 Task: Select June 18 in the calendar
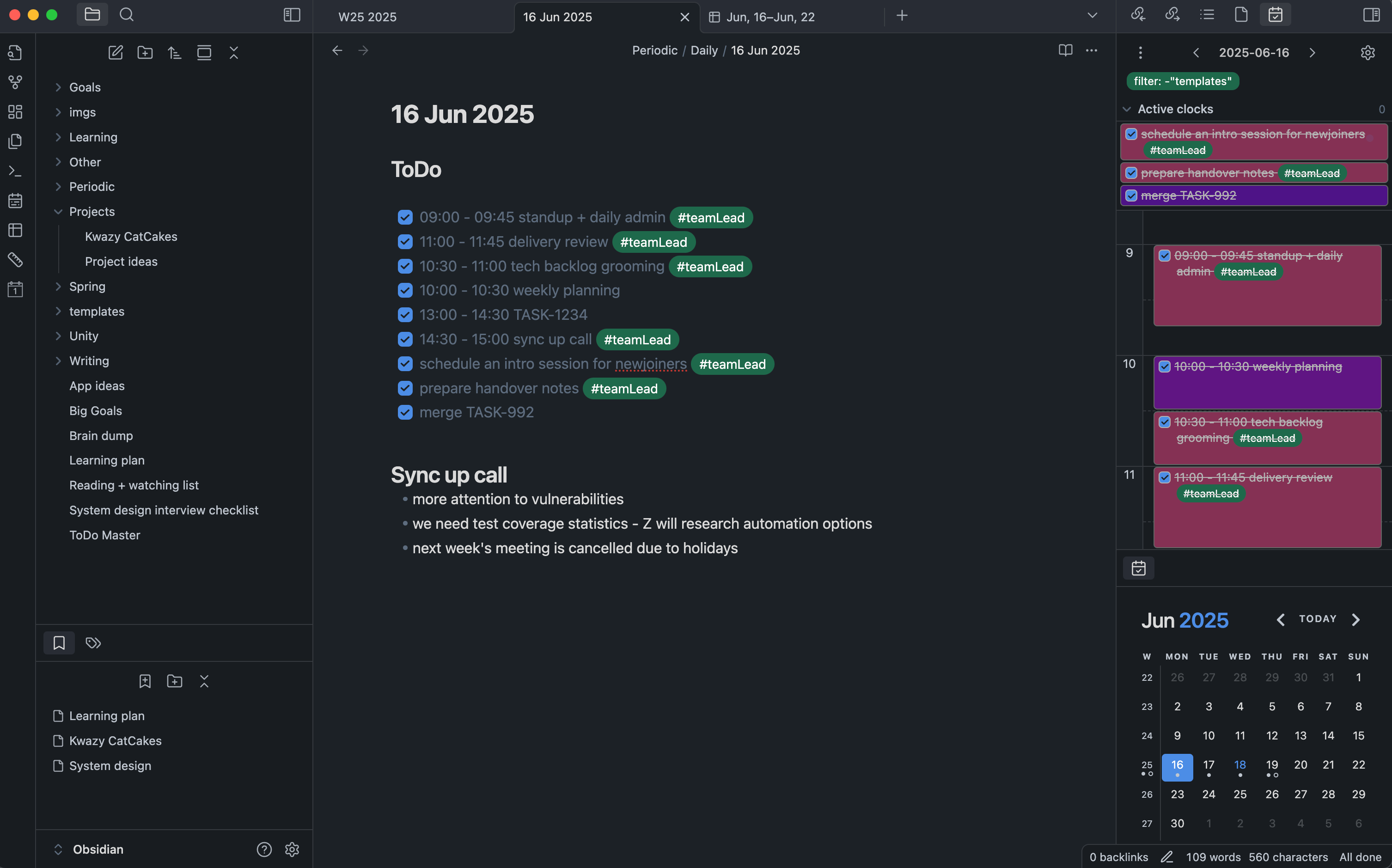tap(1240, 766)
